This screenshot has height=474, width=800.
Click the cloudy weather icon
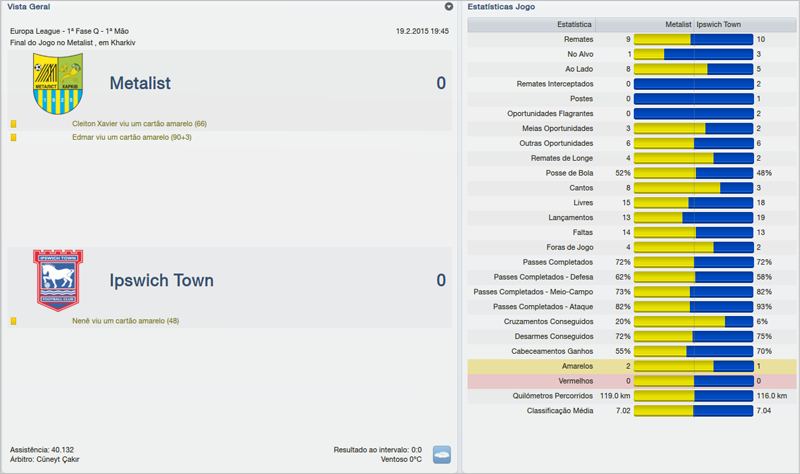(442, 454)
